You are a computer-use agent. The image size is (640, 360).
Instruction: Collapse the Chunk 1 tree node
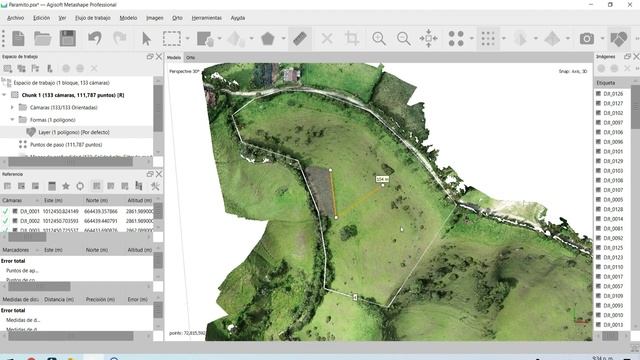tap(4, 95)
